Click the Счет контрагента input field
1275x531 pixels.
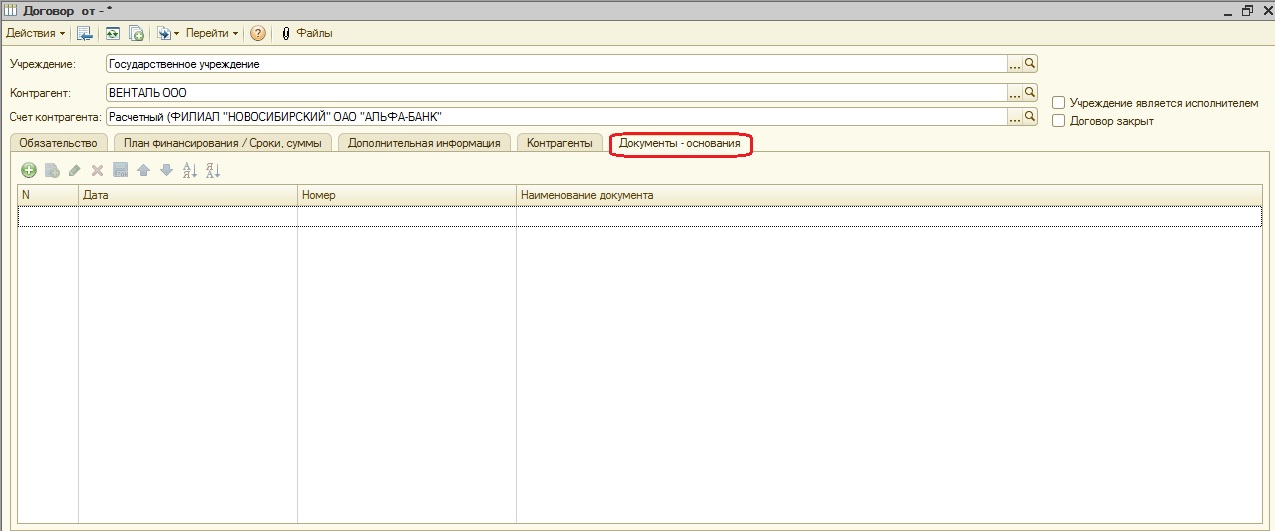click(x=555, y=117)
